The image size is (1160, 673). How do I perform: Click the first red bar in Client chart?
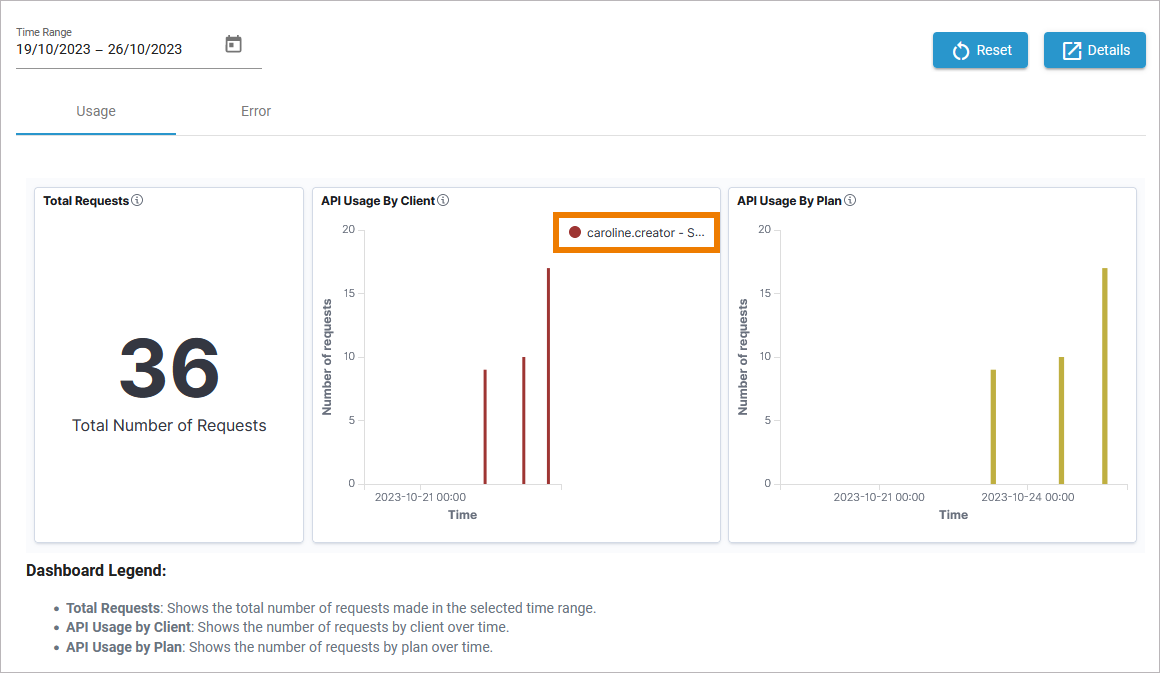point(485,430)
